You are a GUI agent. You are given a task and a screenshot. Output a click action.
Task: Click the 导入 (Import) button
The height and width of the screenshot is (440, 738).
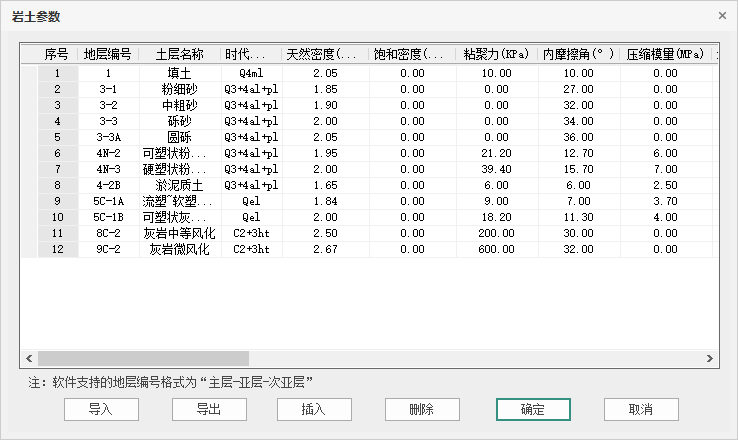pyautogui.click(x=101, y=409)
